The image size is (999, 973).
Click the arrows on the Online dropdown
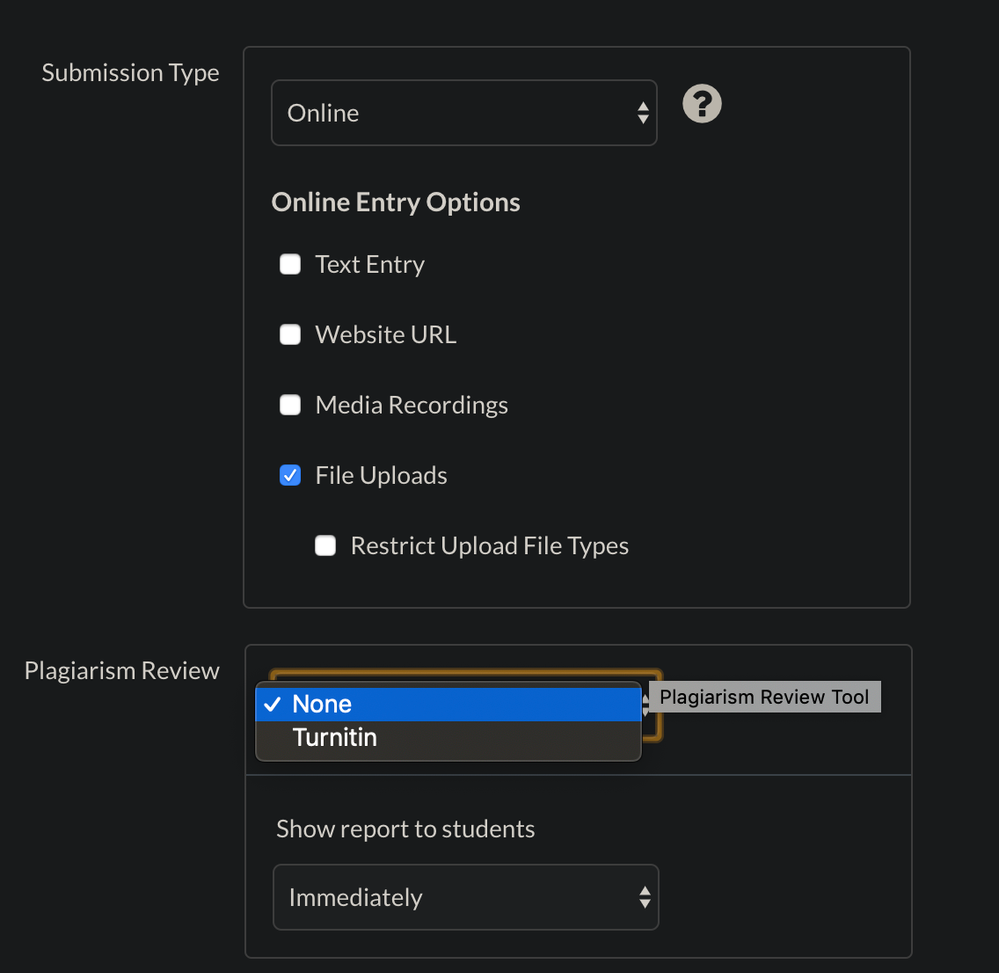tap(642, 113)
